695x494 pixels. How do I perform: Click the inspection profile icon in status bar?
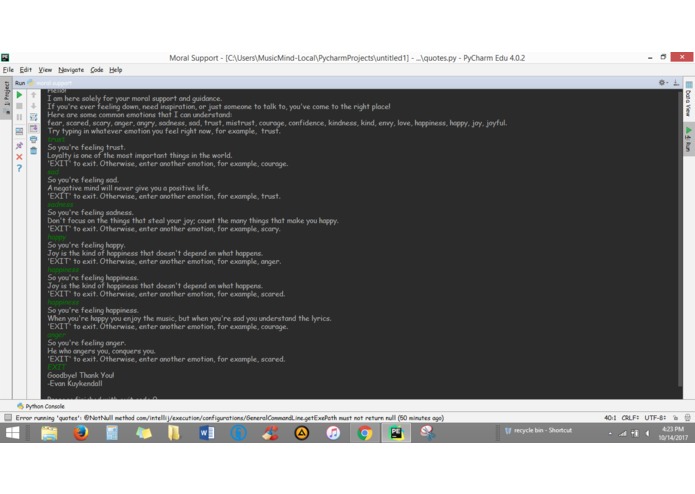point(687,417)
